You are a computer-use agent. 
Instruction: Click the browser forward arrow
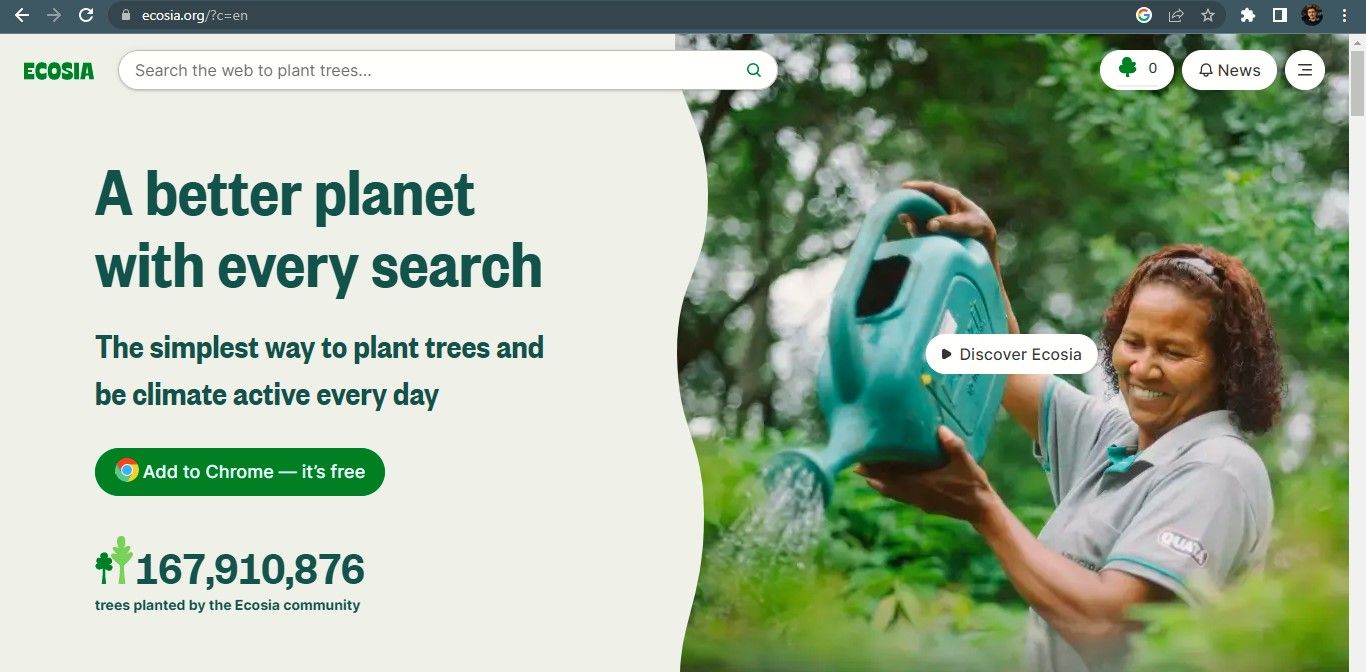54,15
